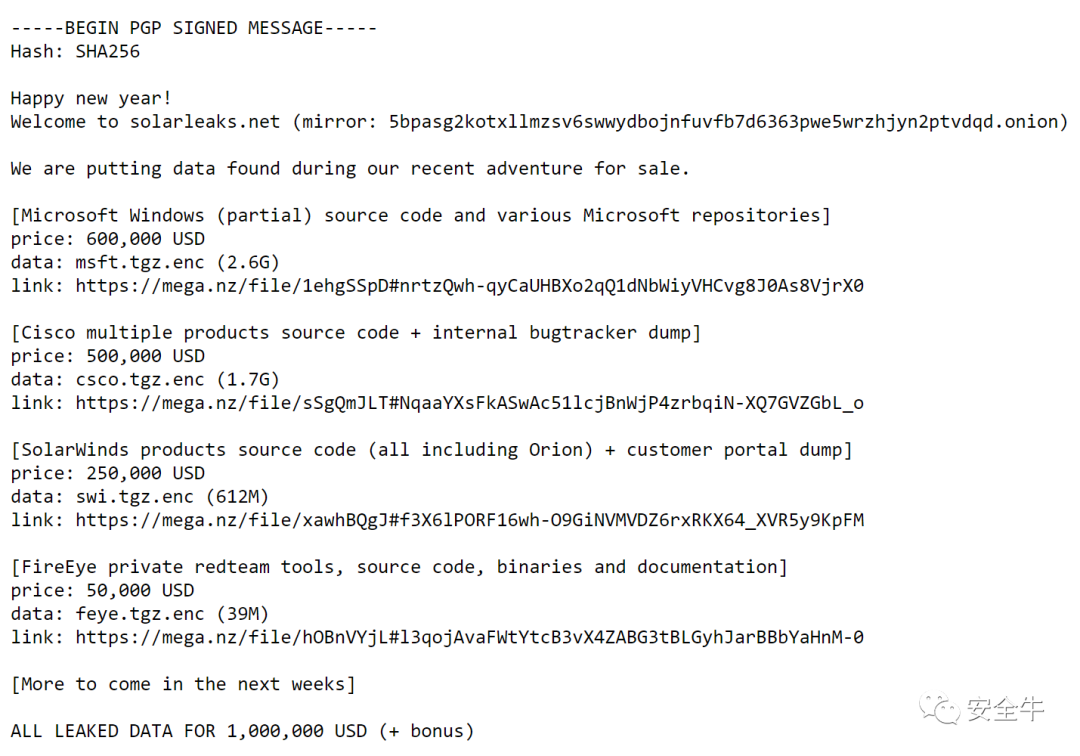Click the Cisco multiple products heading
Viewport: 1080px width, 756px height.
click(x=355, y=333)
